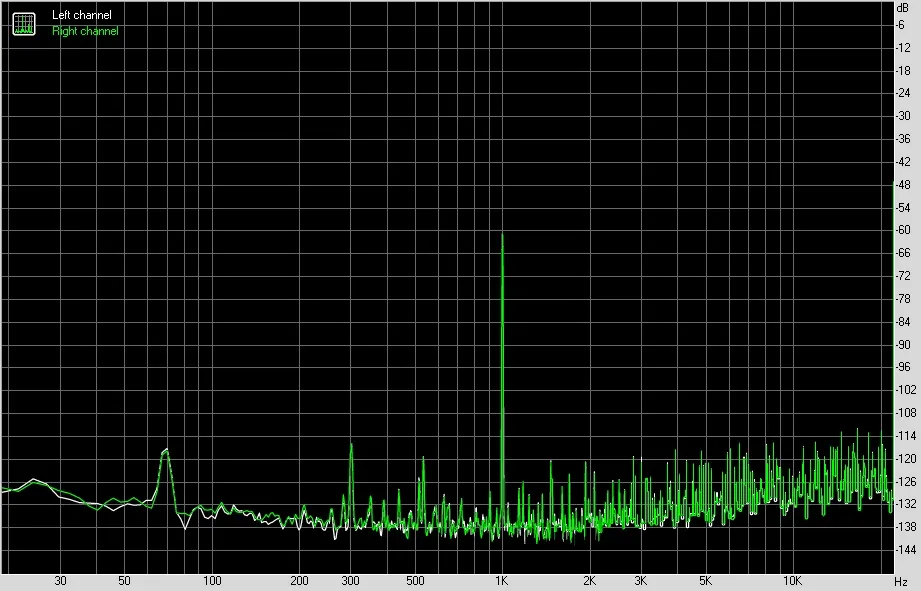Click the 300 Hz harmonic peak
This screenshot has width=921, height=591.
pos(351,445)
